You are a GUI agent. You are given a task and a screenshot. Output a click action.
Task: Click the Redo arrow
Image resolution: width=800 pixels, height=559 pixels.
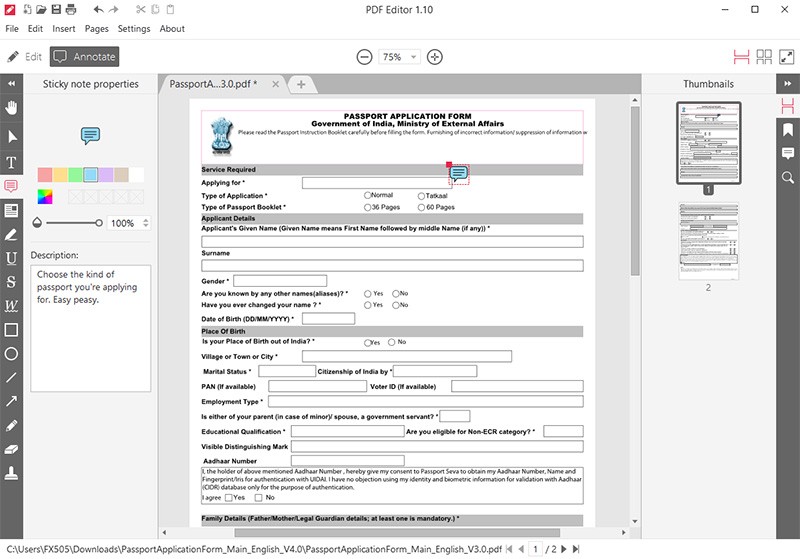click(x=113, y=9)
